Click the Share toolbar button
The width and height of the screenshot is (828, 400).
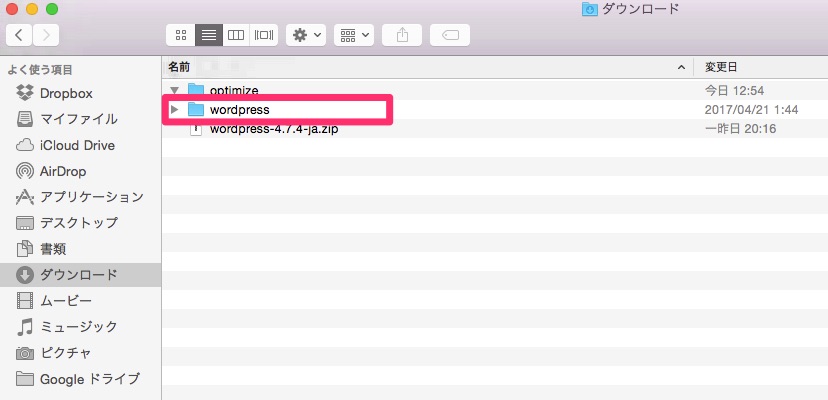402,35
